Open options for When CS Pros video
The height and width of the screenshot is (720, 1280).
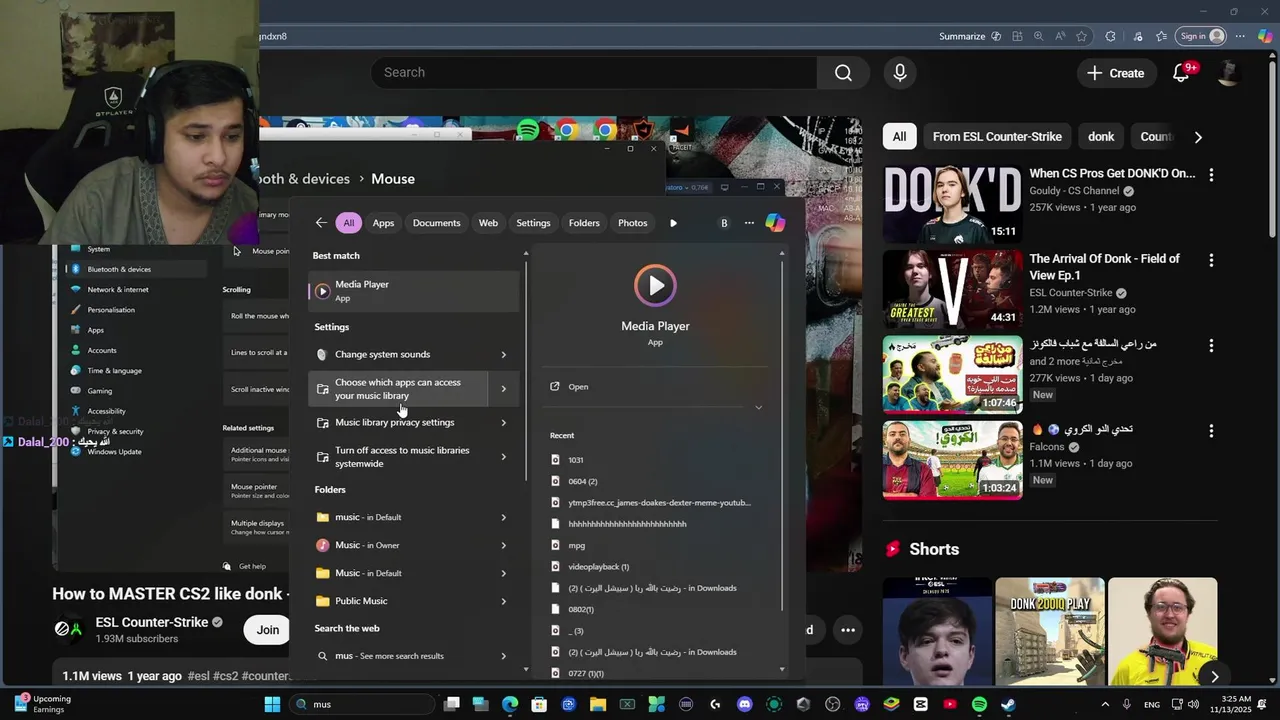[1211, 174]
